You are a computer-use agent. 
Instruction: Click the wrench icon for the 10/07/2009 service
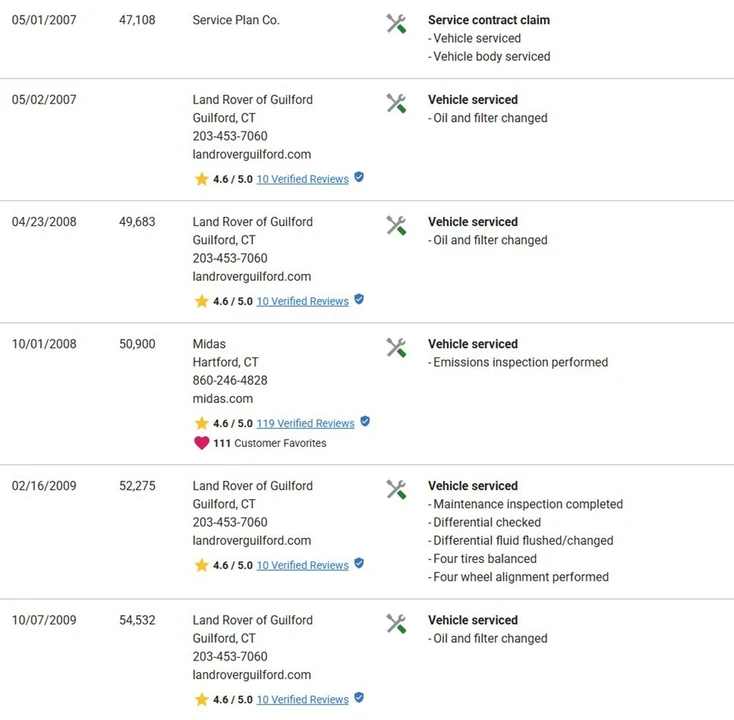pyautogui.click(x=396, y=624)
